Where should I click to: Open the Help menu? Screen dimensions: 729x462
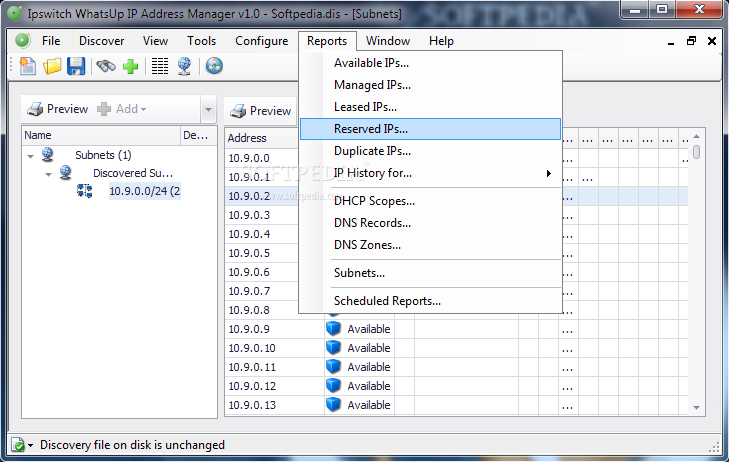pyautogui.click(x=441, y=41)
